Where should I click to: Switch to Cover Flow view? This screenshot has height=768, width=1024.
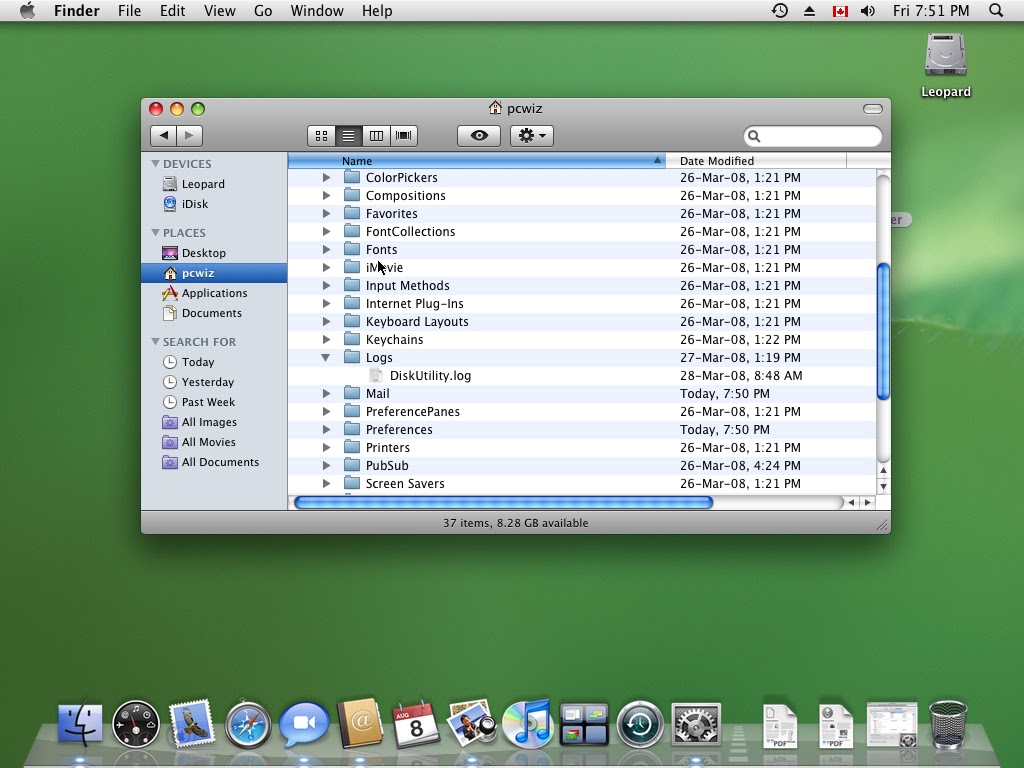pyautogui.click(x=404, y=136)
